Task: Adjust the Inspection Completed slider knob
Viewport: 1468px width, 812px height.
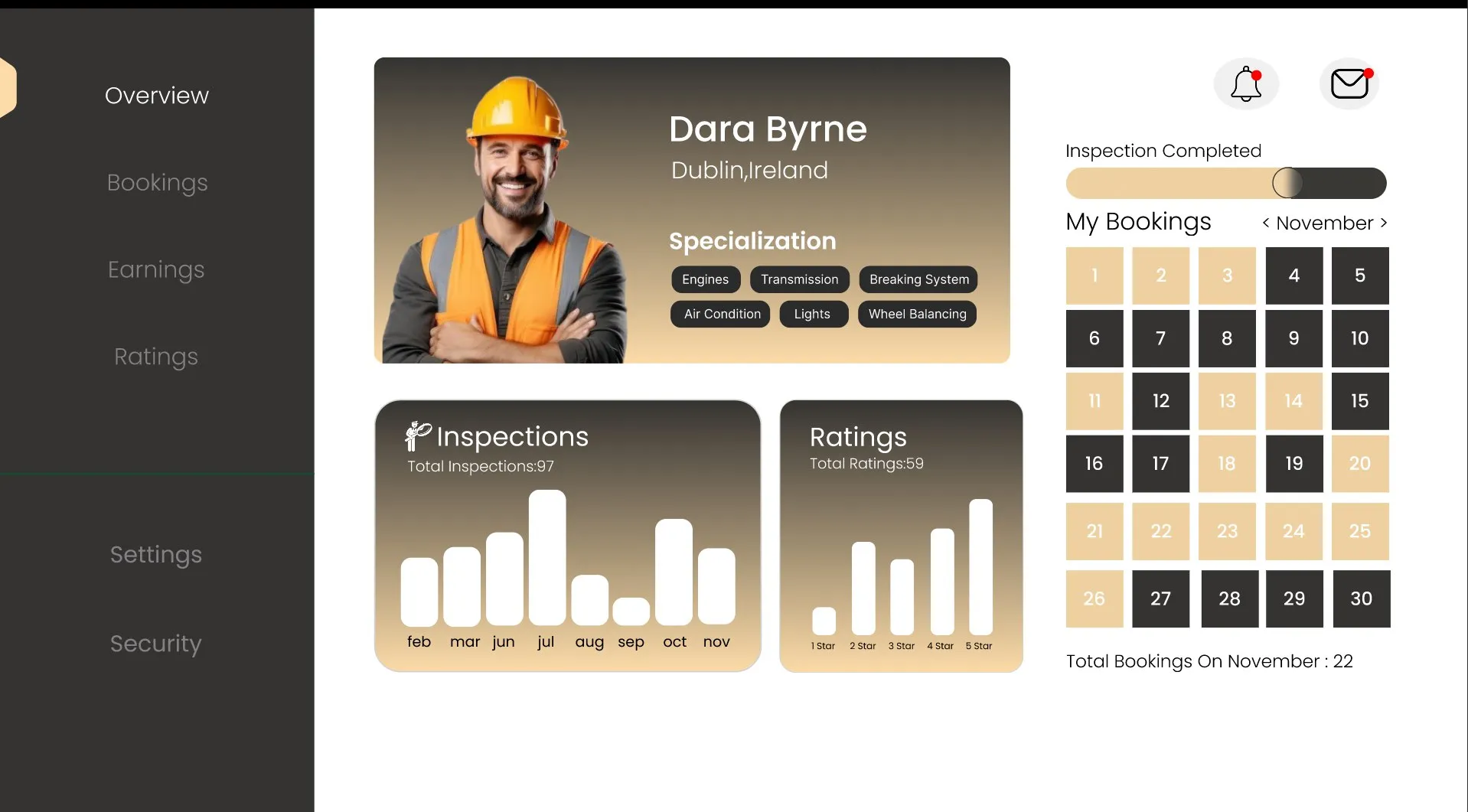Action: 1287,183
